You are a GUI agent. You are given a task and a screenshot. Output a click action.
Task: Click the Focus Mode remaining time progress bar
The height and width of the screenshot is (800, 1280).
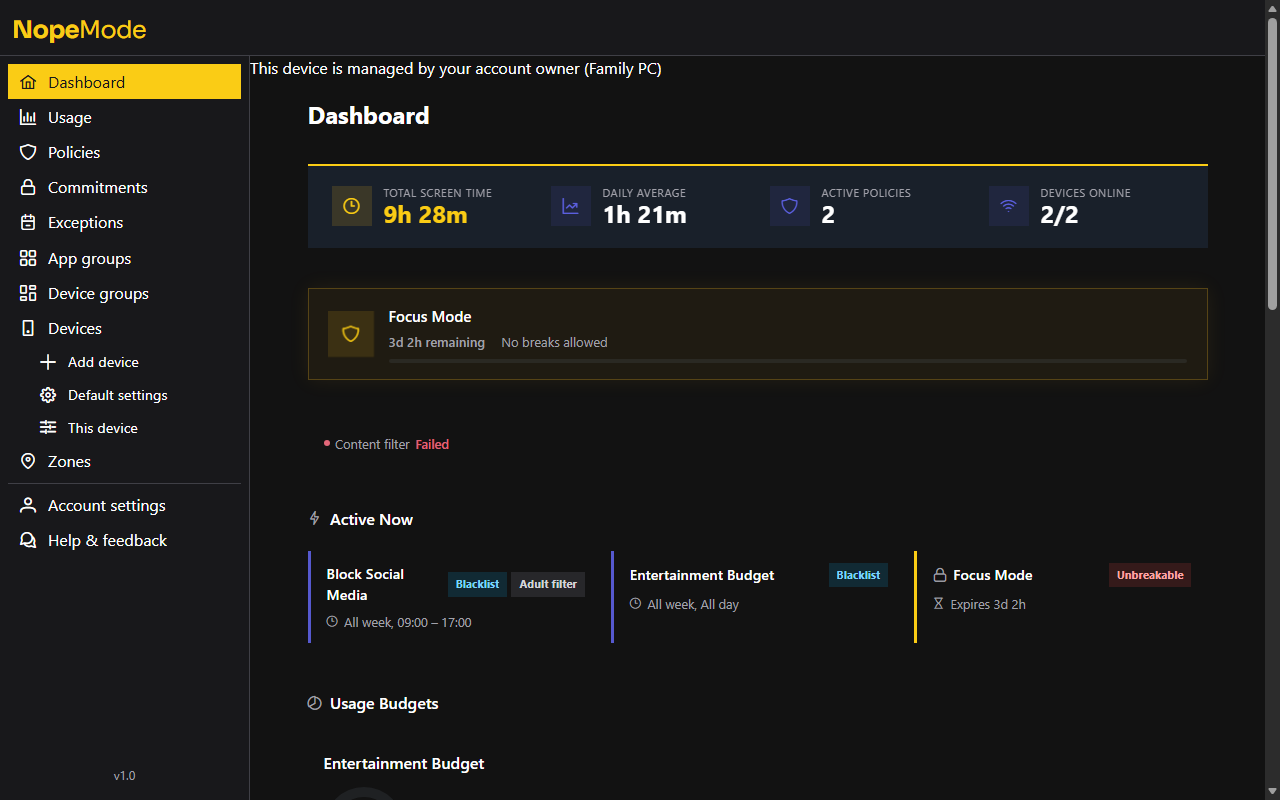pyautogui.click(x=787, y=361)
